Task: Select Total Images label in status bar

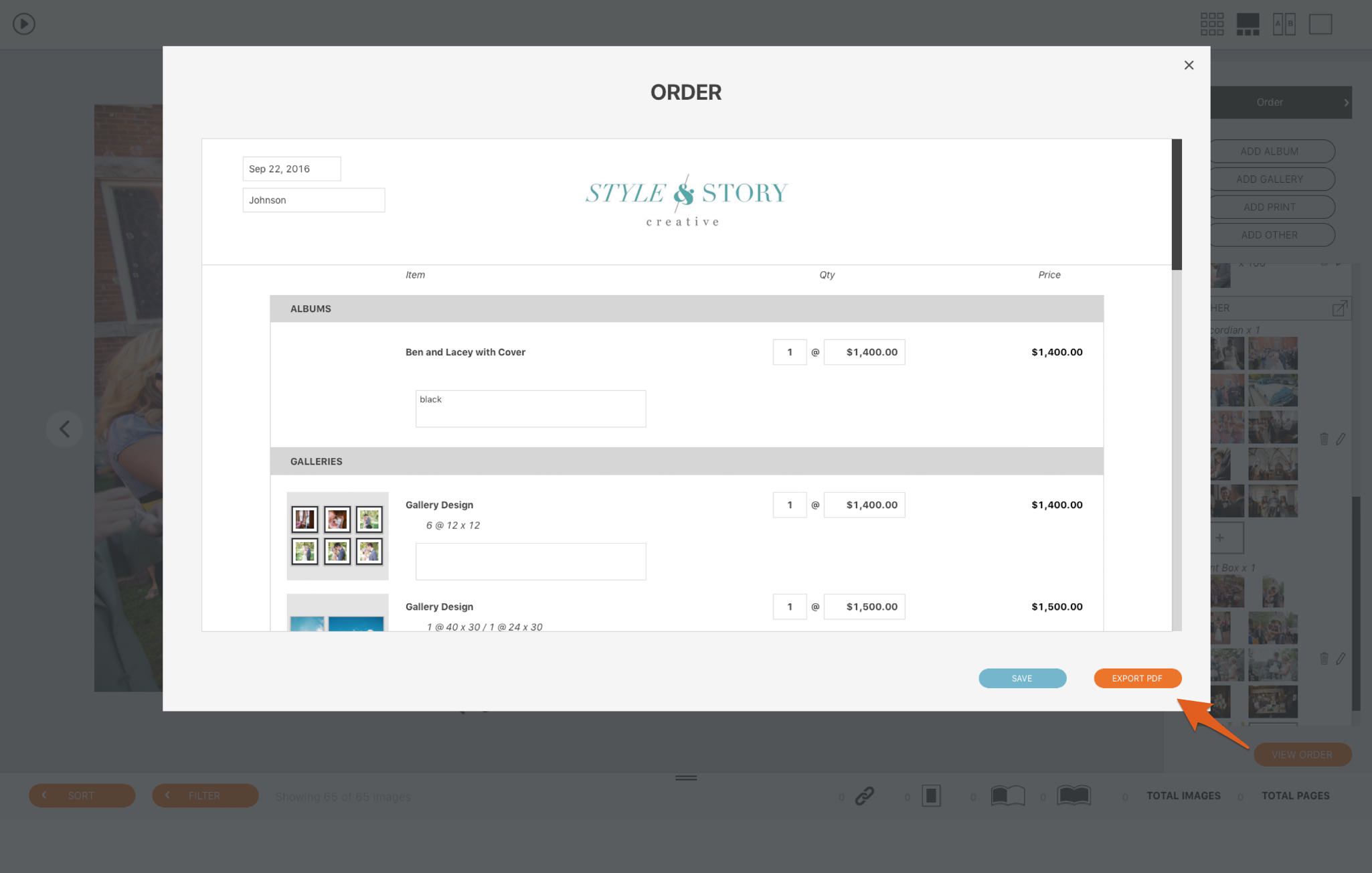Action: [x=1183, y=795]
